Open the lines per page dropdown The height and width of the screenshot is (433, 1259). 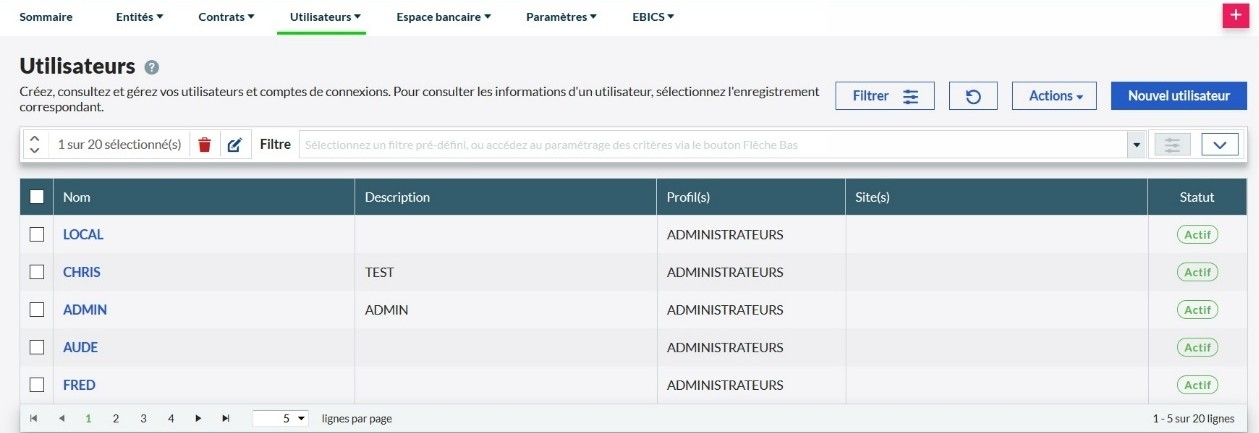[281, 419]
